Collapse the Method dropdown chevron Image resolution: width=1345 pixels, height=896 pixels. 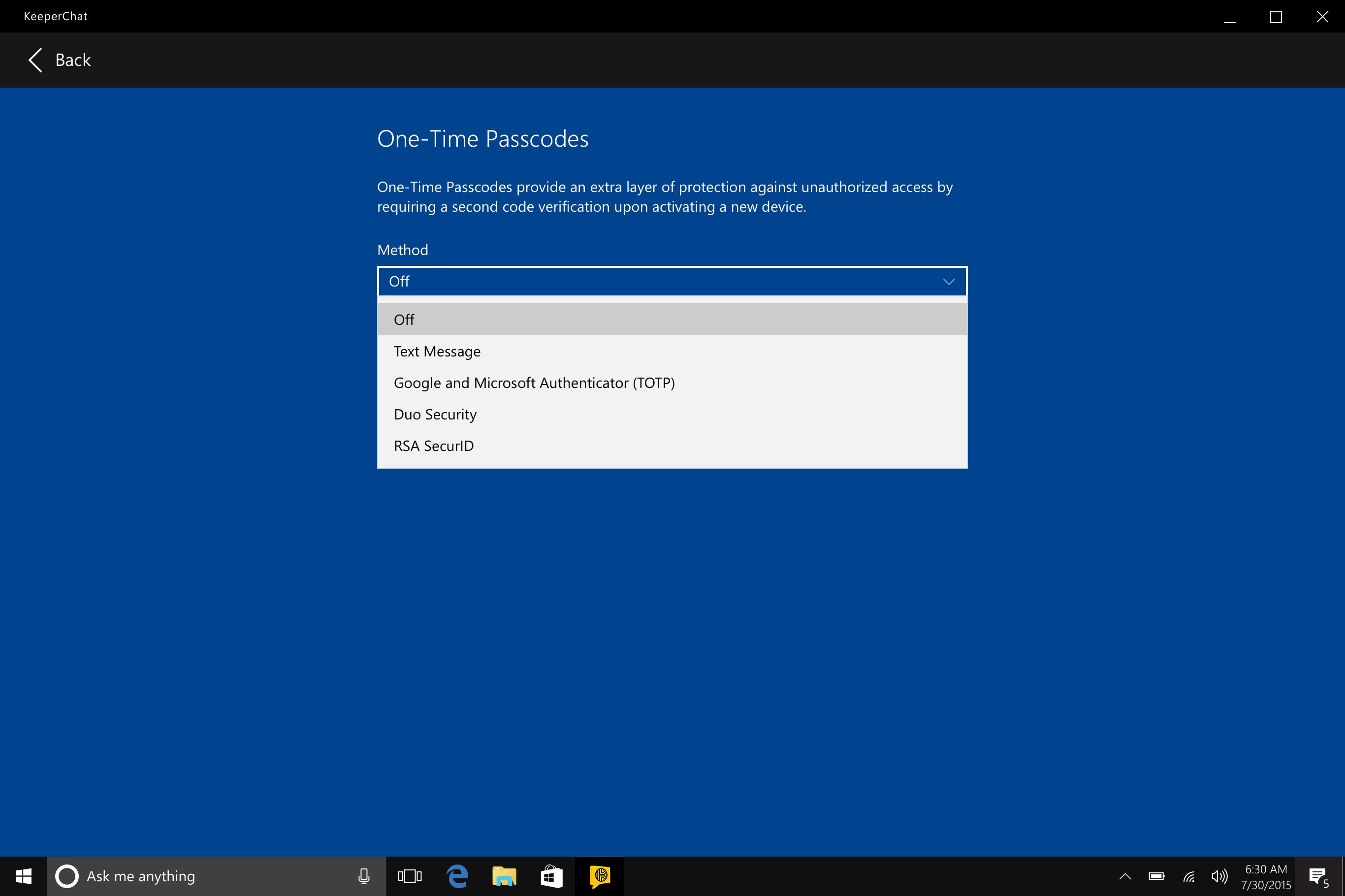pos(948,281)
